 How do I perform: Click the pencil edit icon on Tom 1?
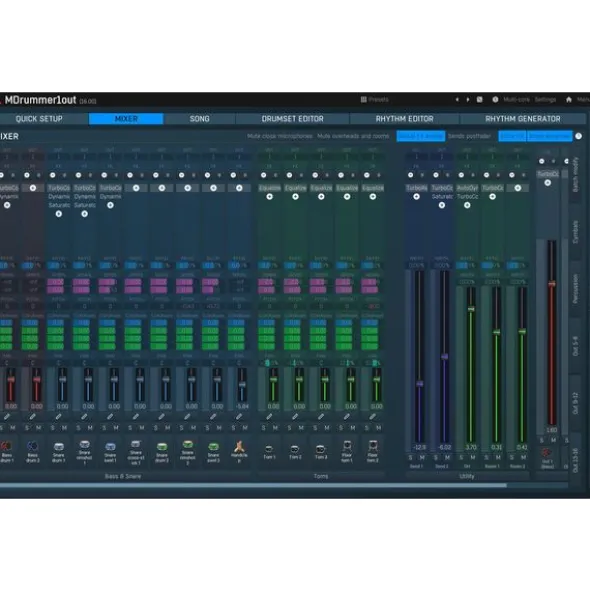pos(269,416)
